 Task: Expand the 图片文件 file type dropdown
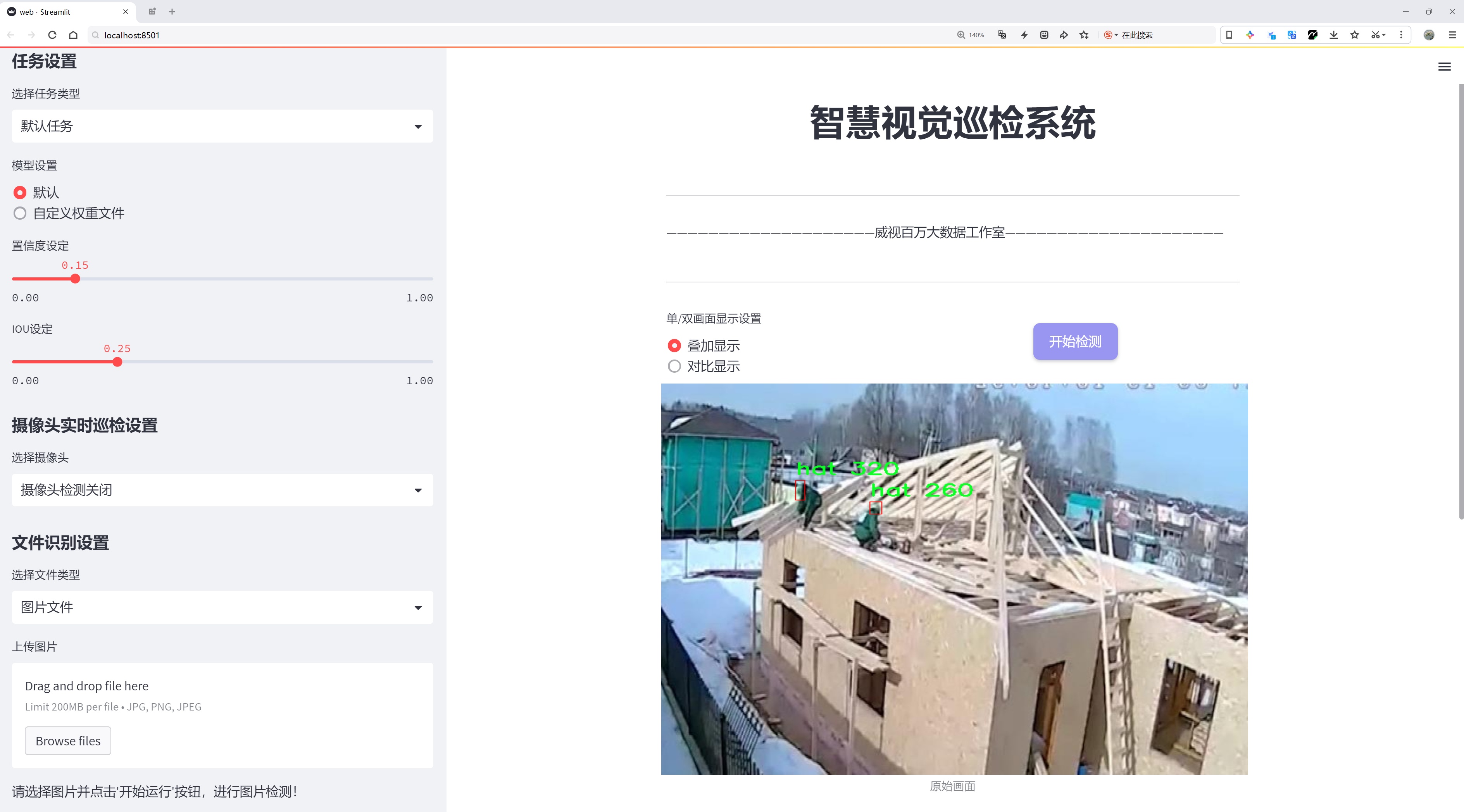222,607
